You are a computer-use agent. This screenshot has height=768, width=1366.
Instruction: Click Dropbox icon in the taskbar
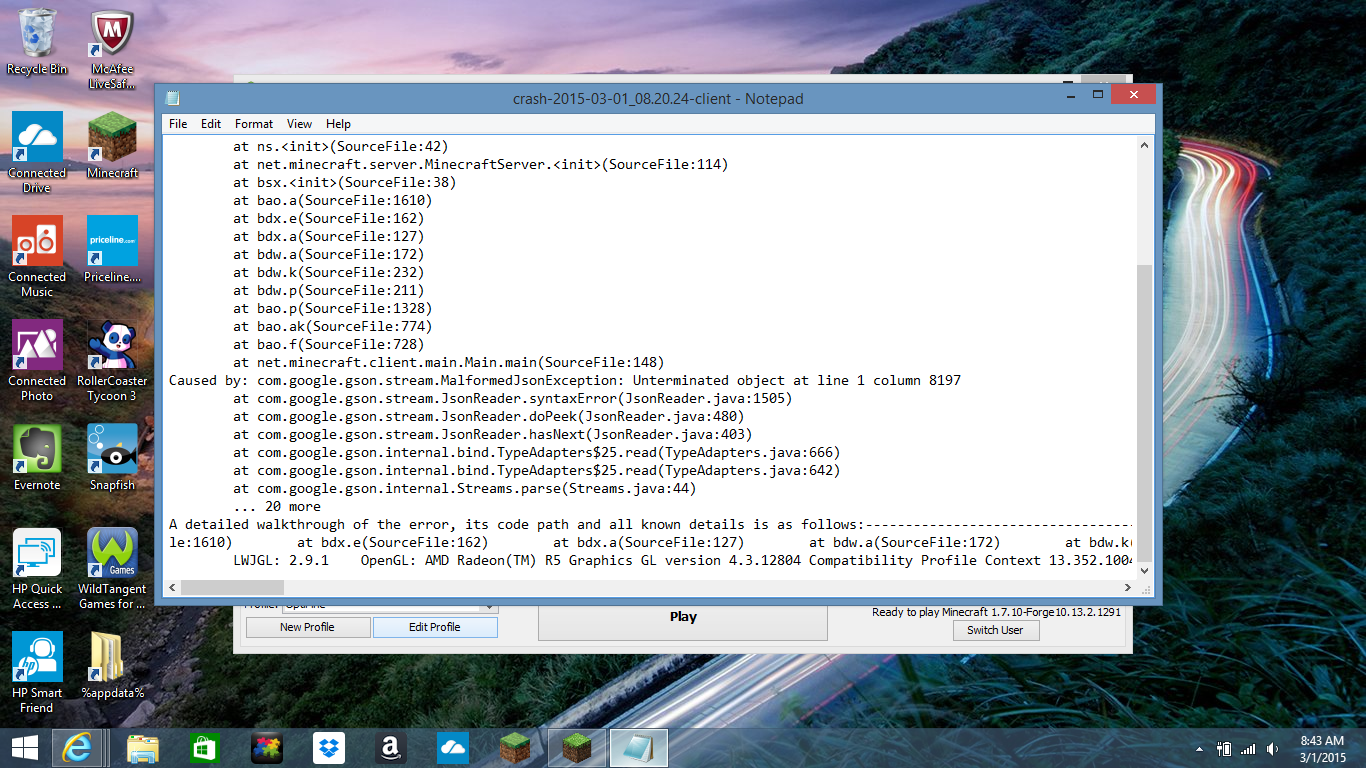(x=329, y=748)
